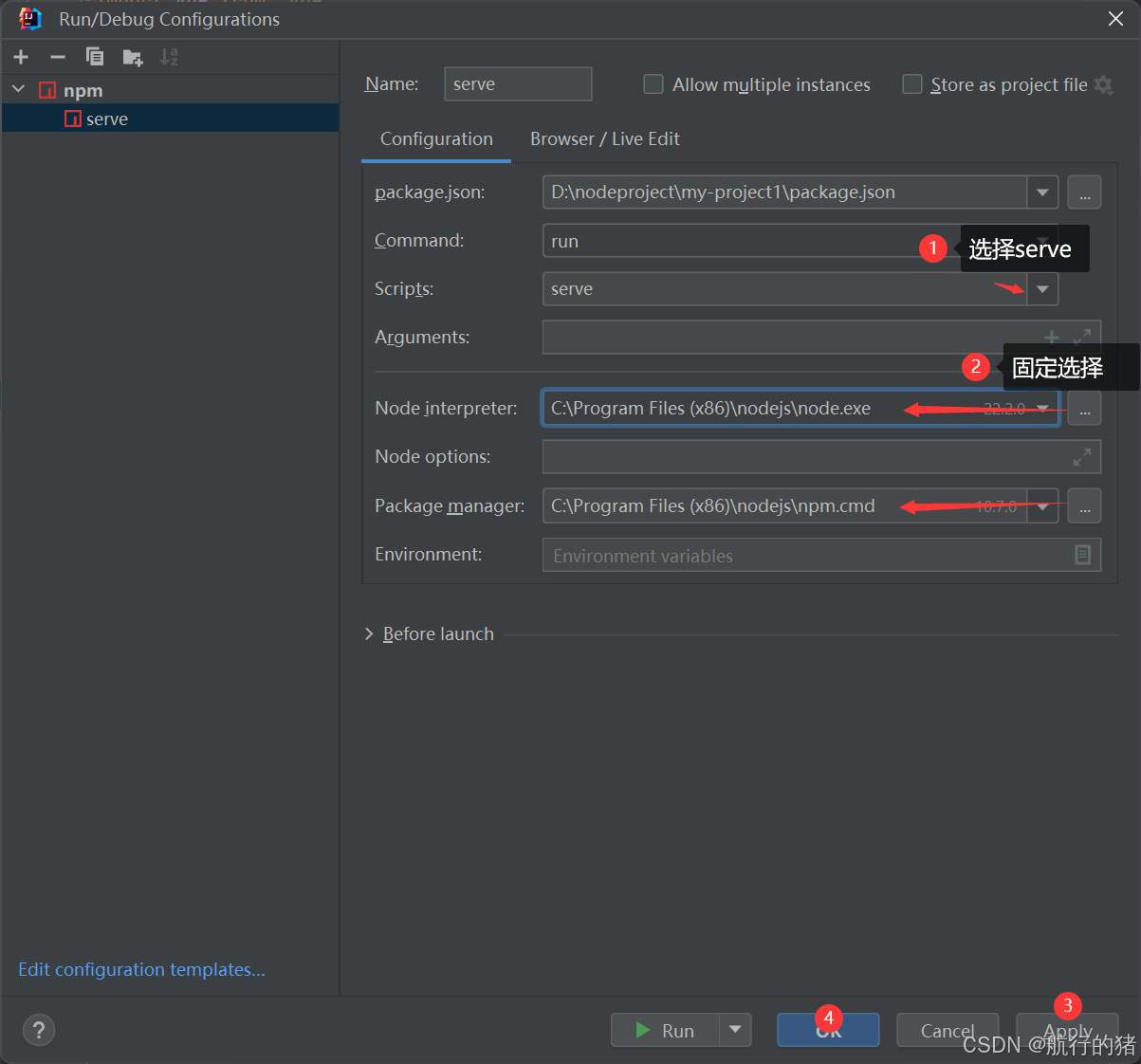Open the Environment variables editor
1141x1064 pixels.
(x=1082, y=554)
